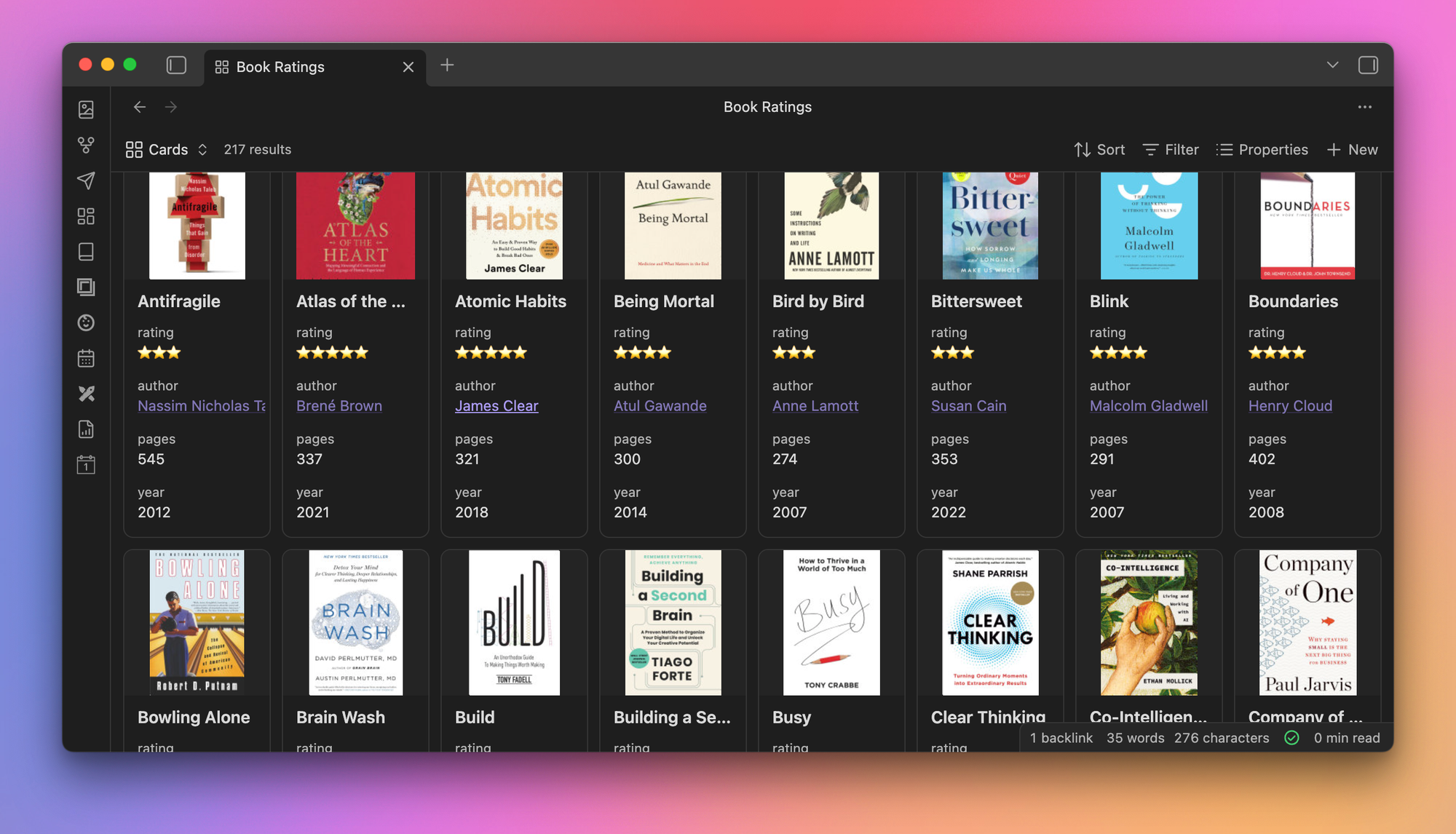Click the Building a Second Brain cover

tap(673, 622)
